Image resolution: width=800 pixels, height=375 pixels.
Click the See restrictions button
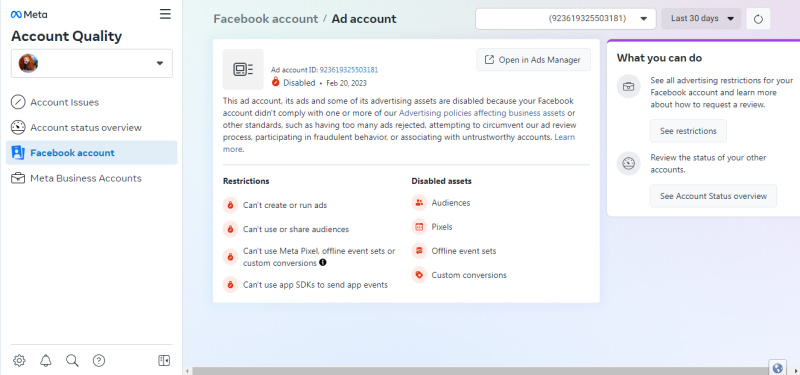click(688, 131)
